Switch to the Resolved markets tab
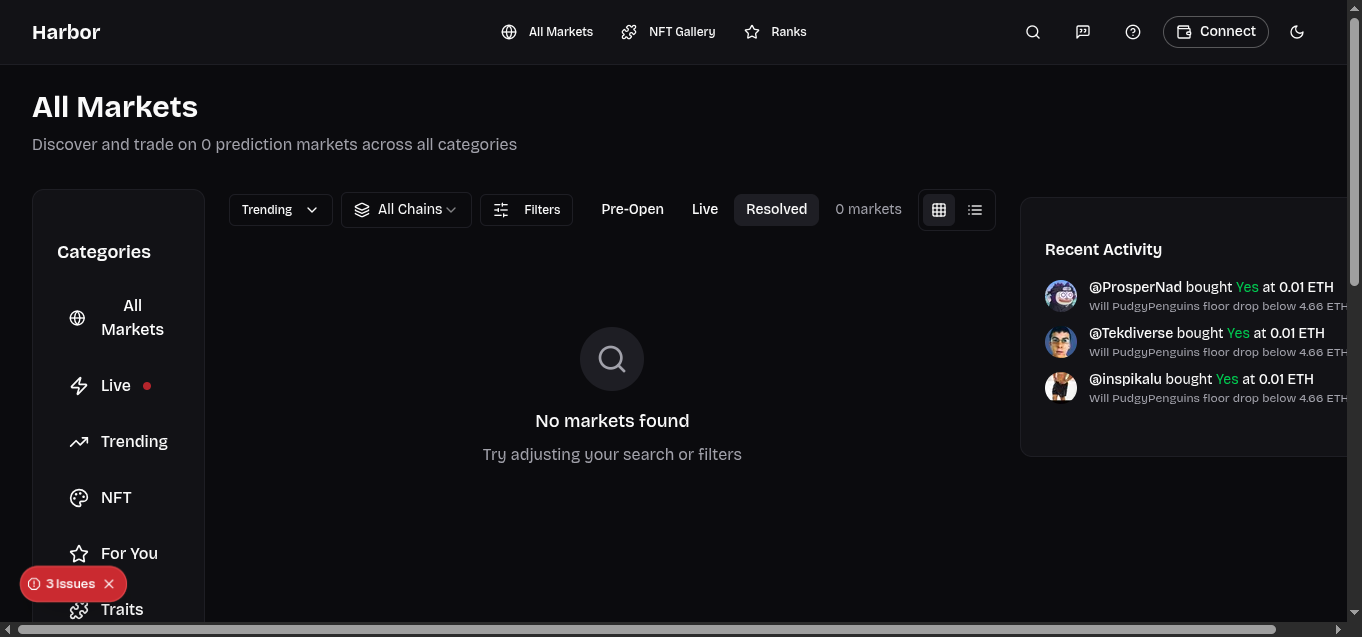The image size is (1362, 637). tap(776, 209)
